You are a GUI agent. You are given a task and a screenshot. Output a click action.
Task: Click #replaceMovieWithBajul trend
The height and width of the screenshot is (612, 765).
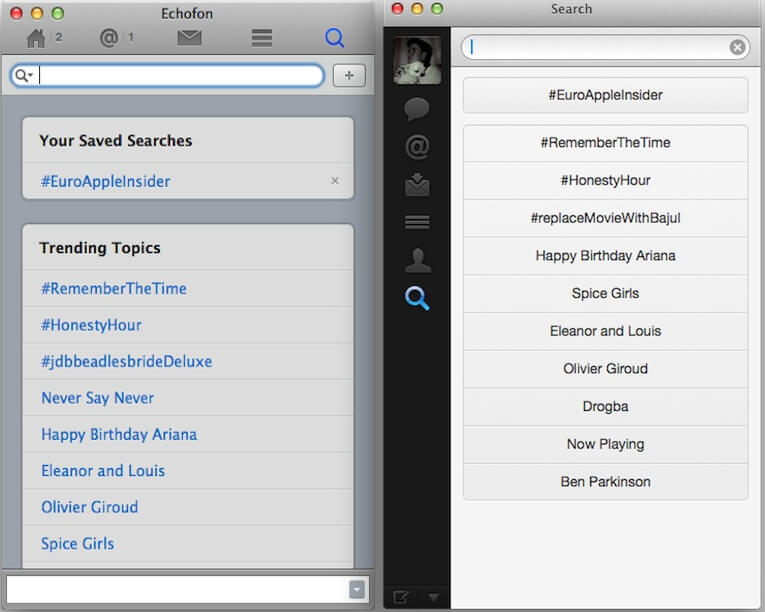[605, 218]
